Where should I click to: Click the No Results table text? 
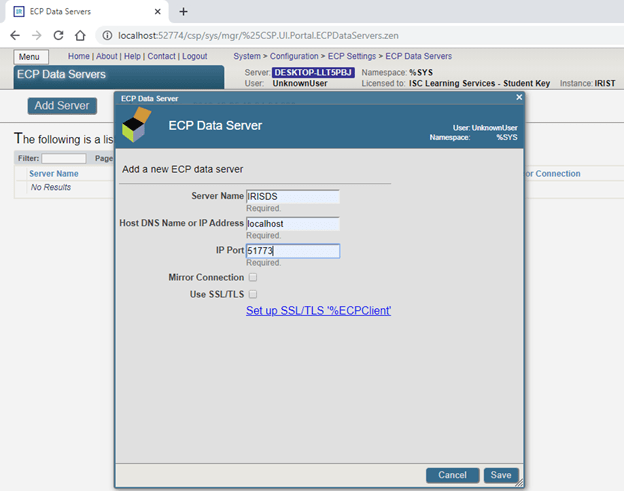[51, 187]
